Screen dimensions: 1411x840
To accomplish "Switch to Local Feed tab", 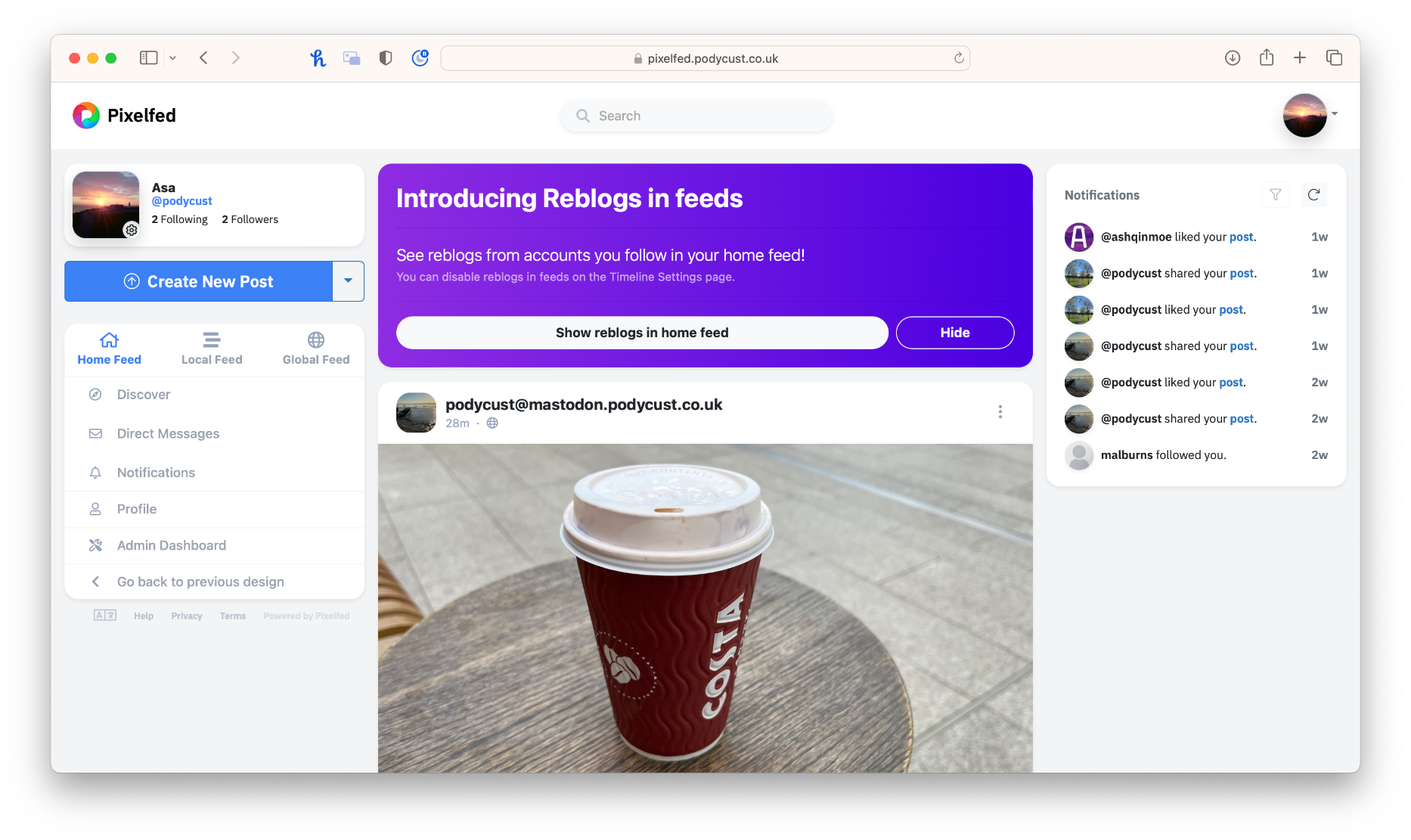I will click(212, 349).
